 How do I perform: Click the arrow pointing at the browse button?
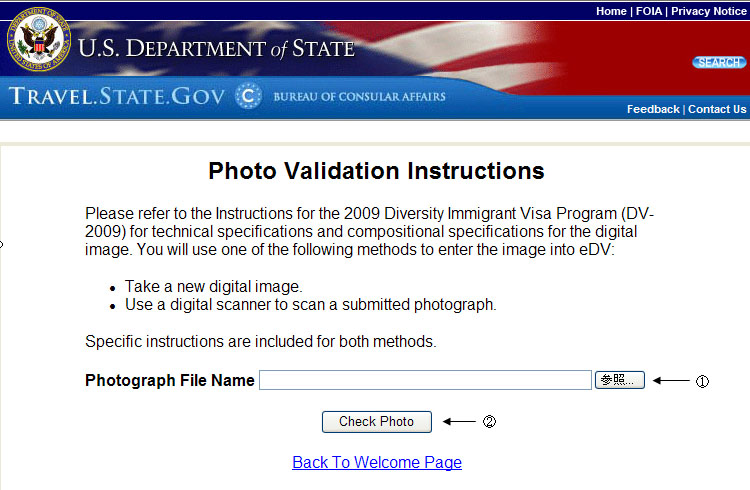coord(671,381)
